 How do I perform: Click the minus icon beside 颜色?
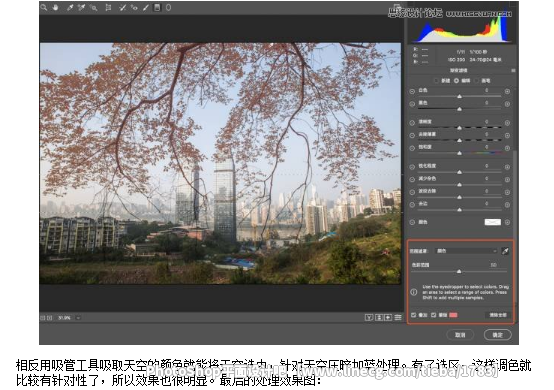(412, 223)
